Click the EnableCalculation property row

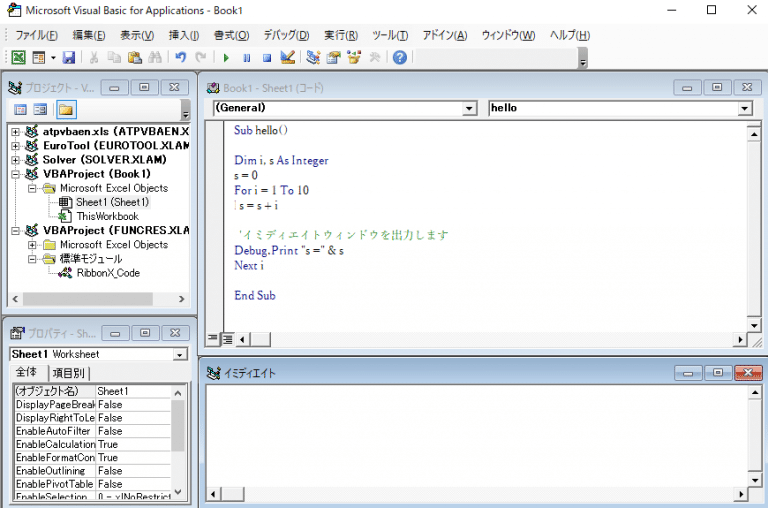pyautogui.click(x=93, y=444)
